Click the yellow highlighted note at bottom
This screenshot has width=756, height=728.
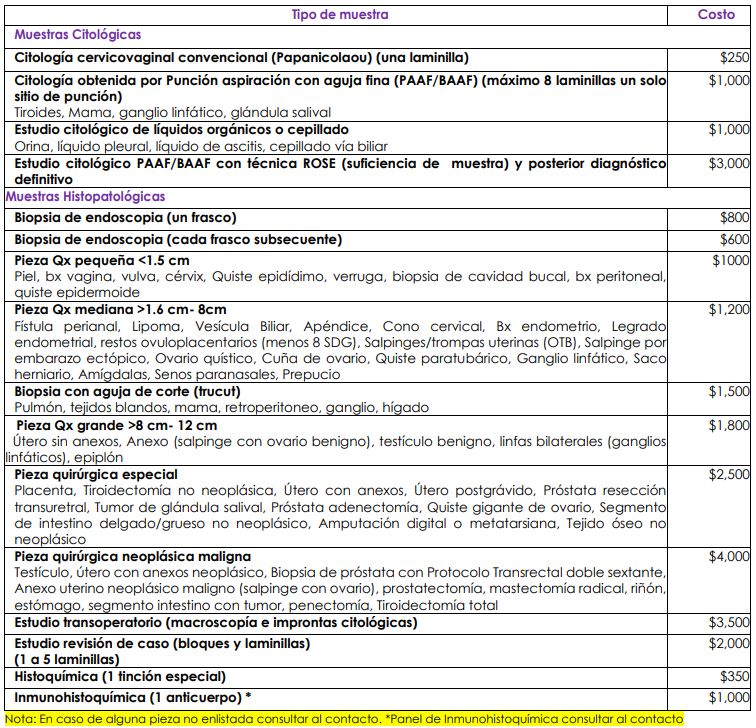[345, 718]
